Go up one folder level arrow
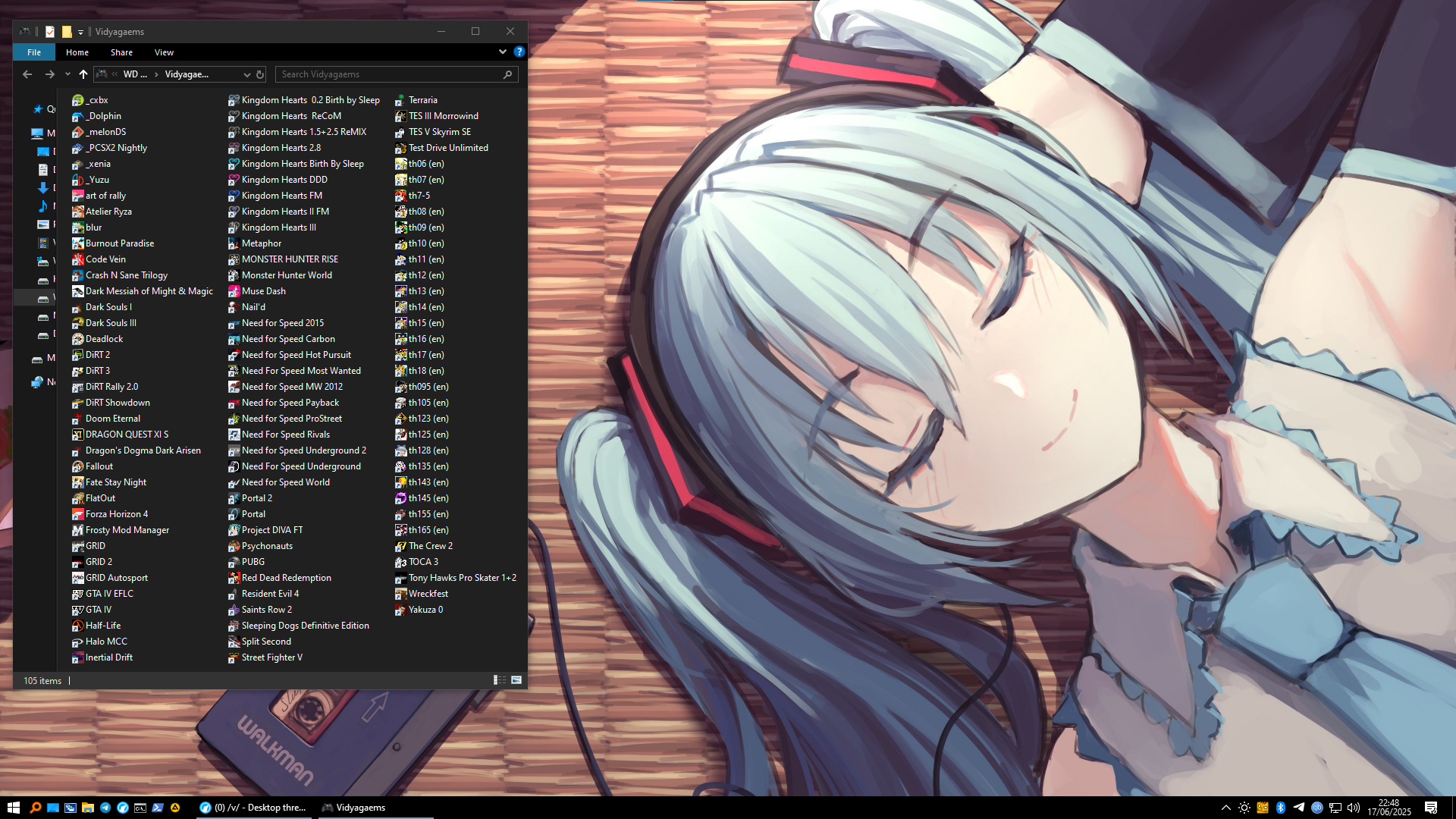This screenshot has height=819, width=1456. pyautogui.click(x=83, y=74)
